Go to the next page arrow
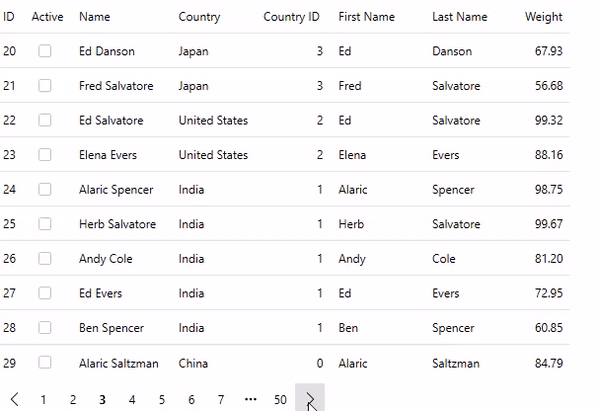600x411 pixels. 310,399
